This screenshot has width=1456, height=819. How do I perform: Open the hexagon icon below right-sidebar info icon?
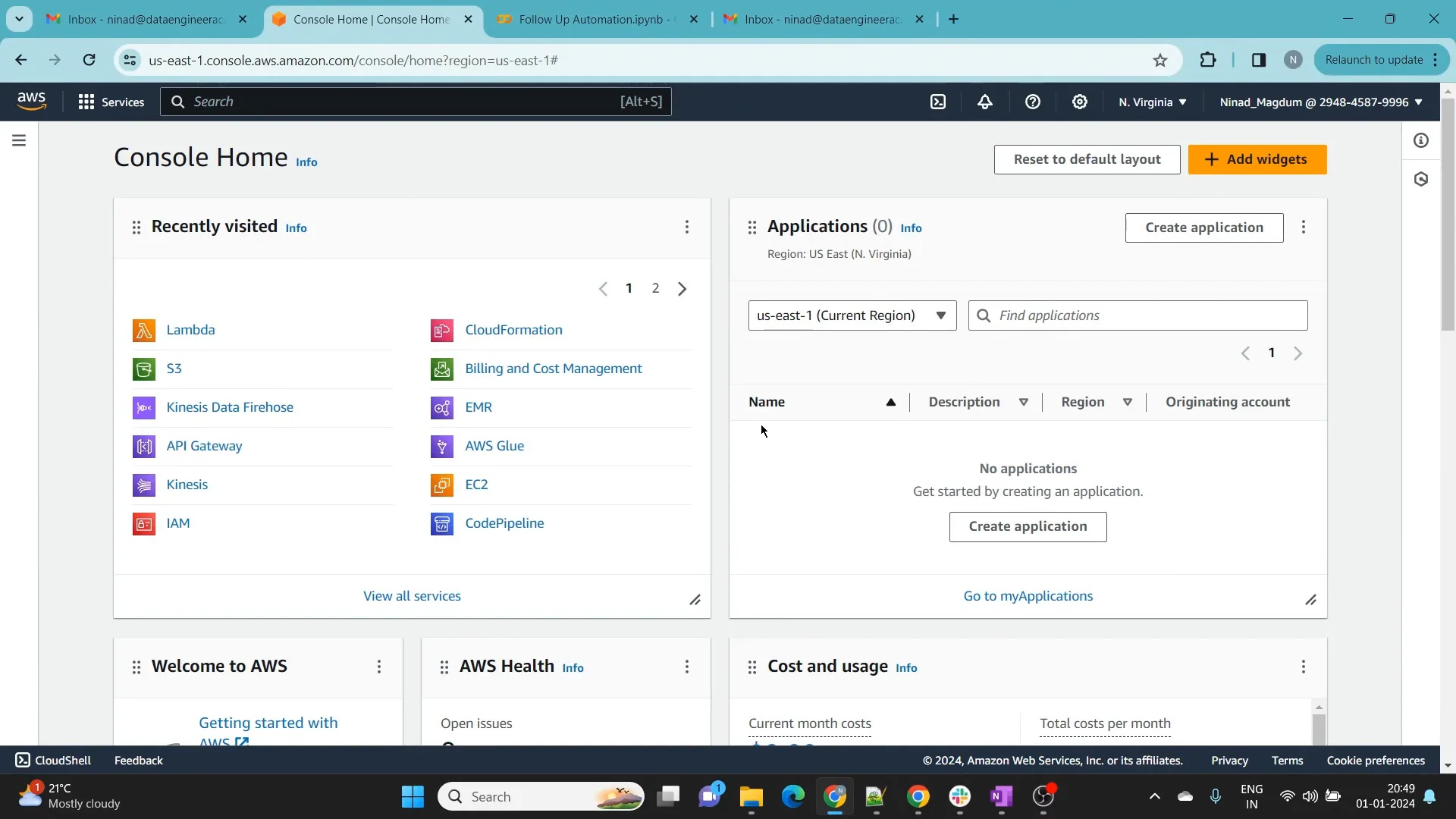1421,180
